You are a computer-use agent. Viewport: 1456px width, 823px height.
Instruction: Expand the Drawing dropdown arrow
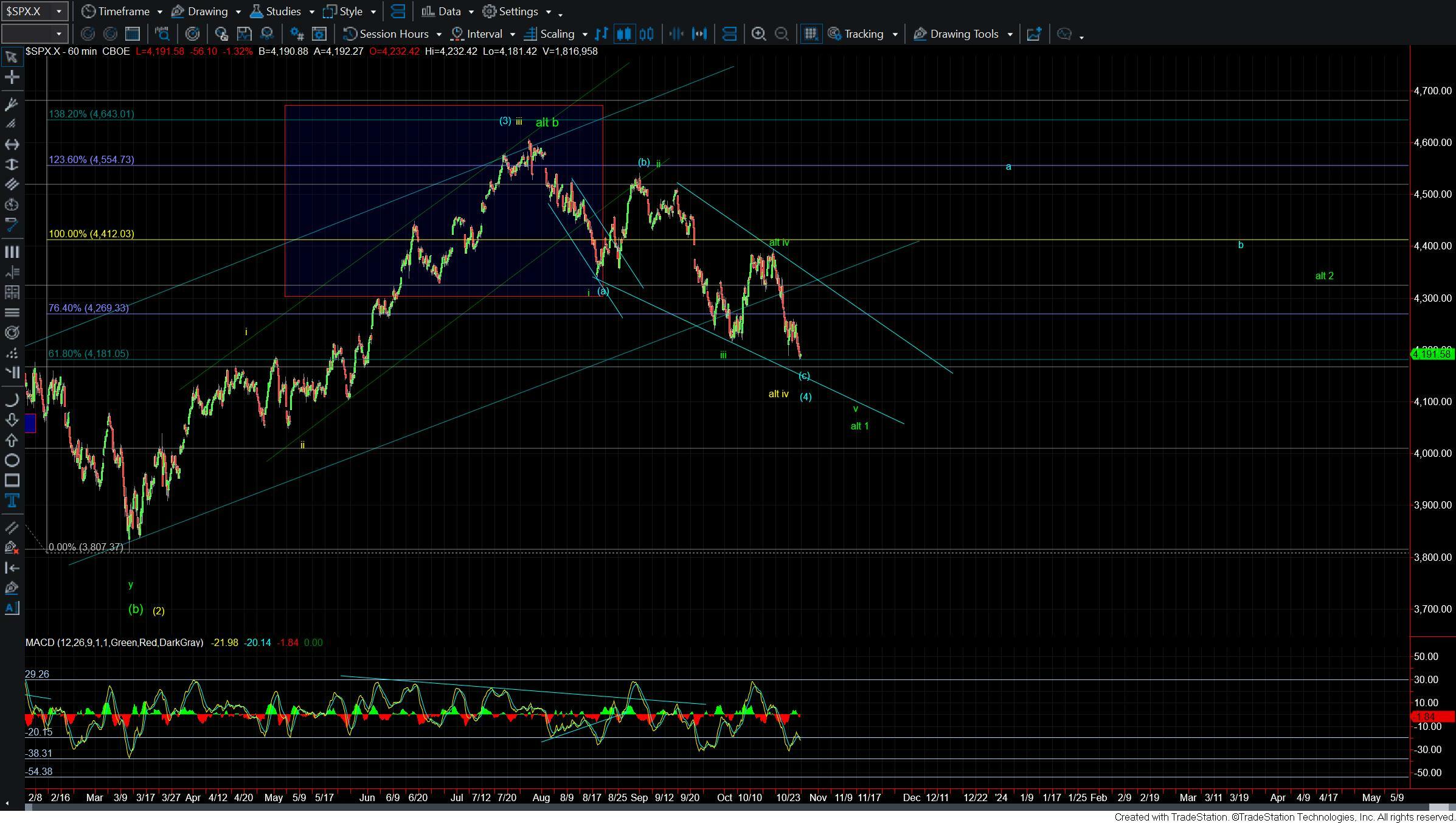click(238, 12)
